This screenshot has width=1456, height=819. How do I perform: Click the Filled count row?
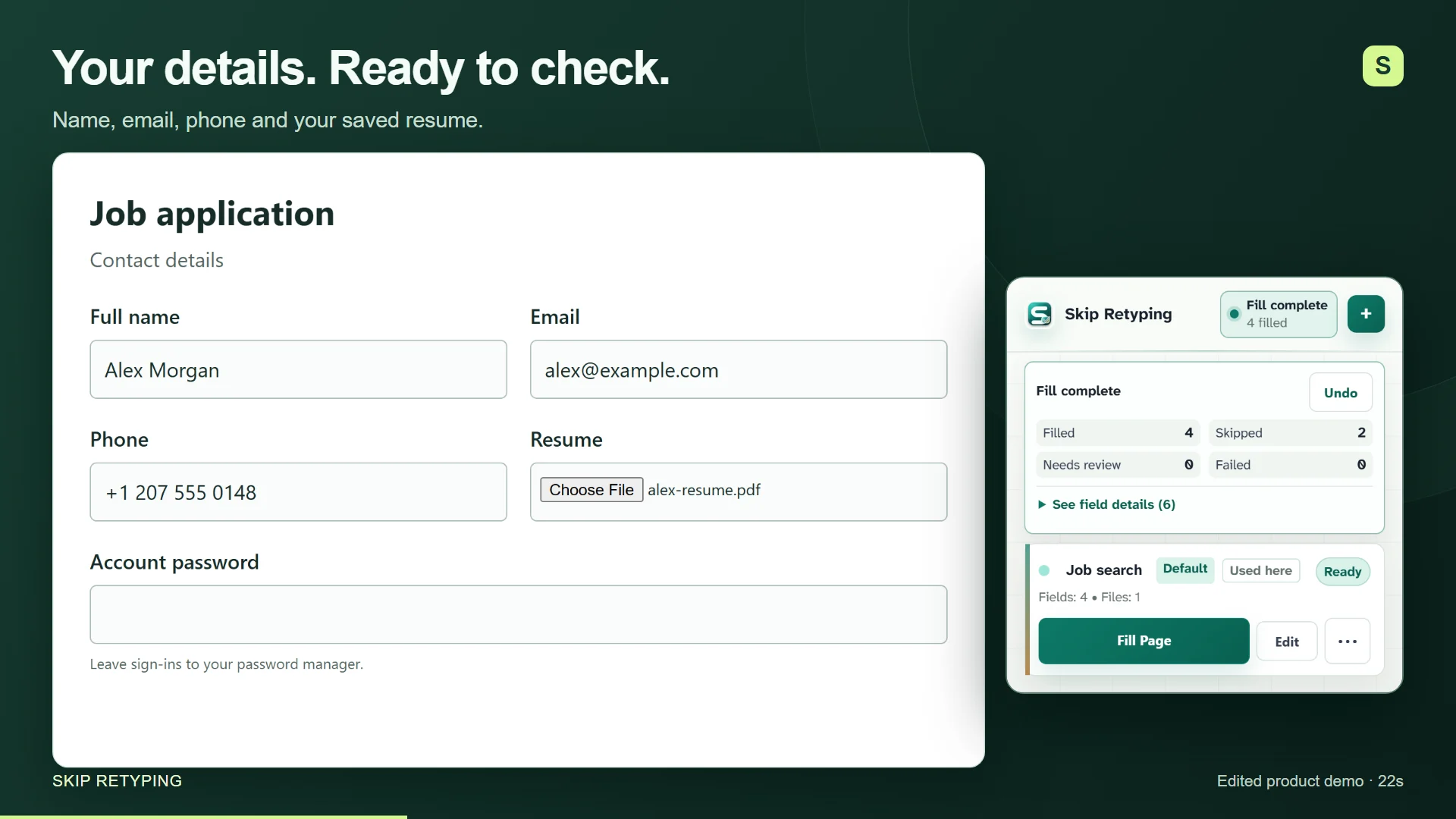point(1118,433)
